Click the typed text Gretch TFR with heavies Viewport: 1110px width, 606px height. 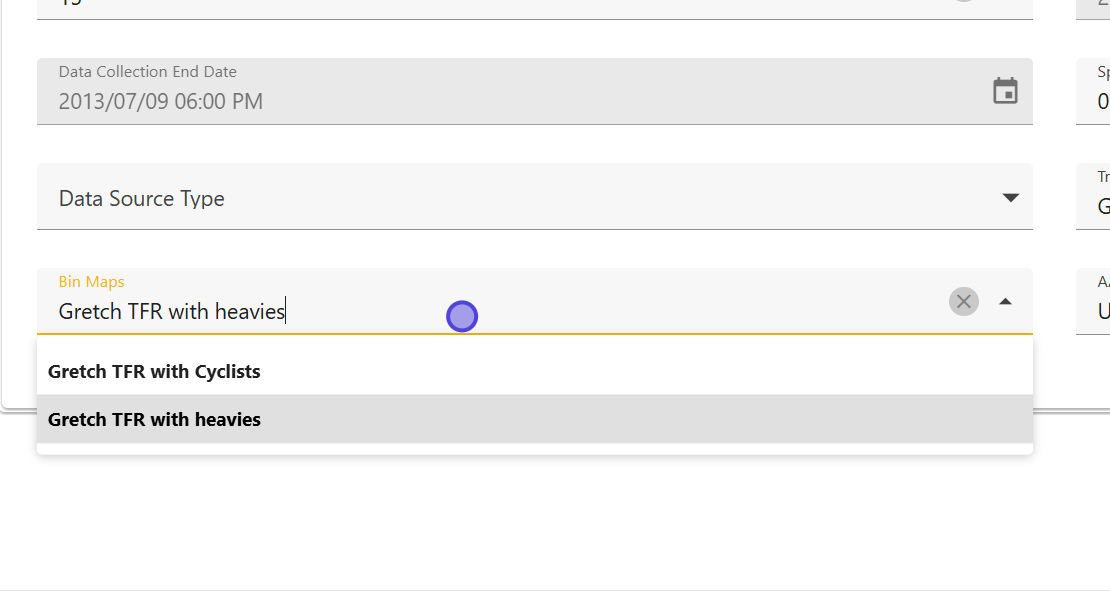coord(172,311)
